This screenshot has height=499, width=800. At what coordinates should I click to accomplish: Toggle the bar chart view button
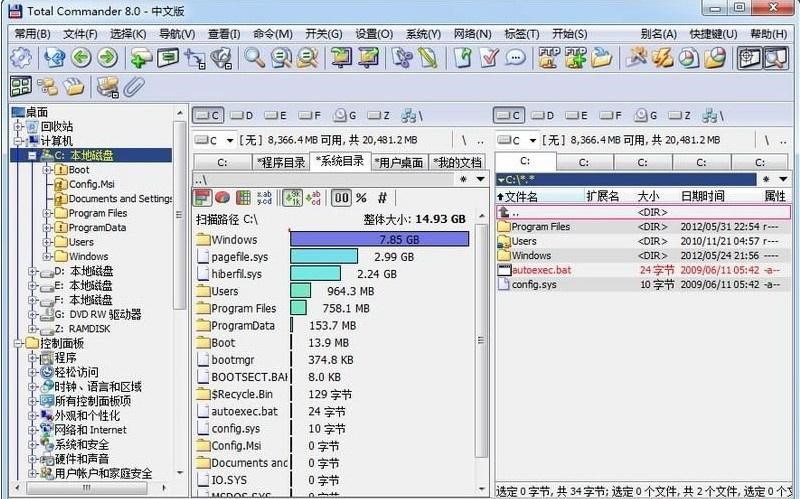[202, 197]
